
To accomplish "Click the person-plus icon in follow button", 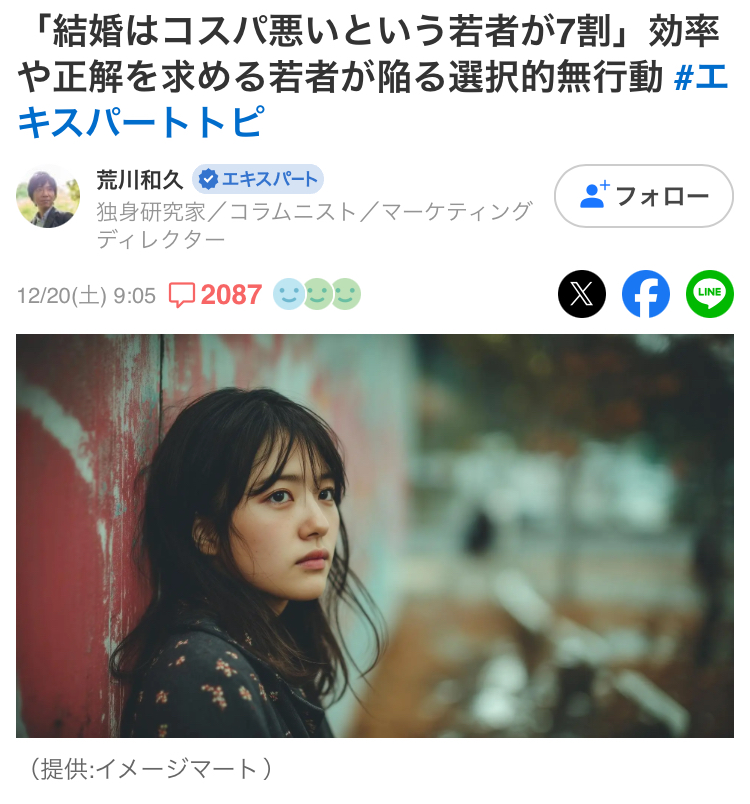I will tap(594, 195).
